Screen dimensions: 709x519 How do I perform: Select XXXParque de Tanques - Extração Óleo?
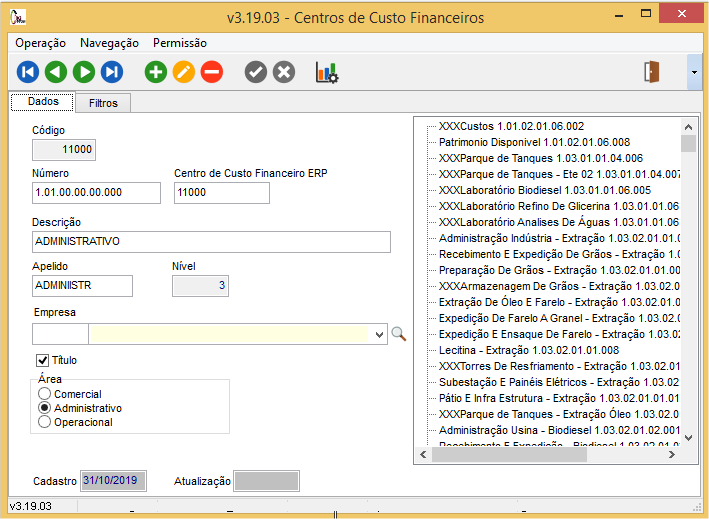point(559,415)
